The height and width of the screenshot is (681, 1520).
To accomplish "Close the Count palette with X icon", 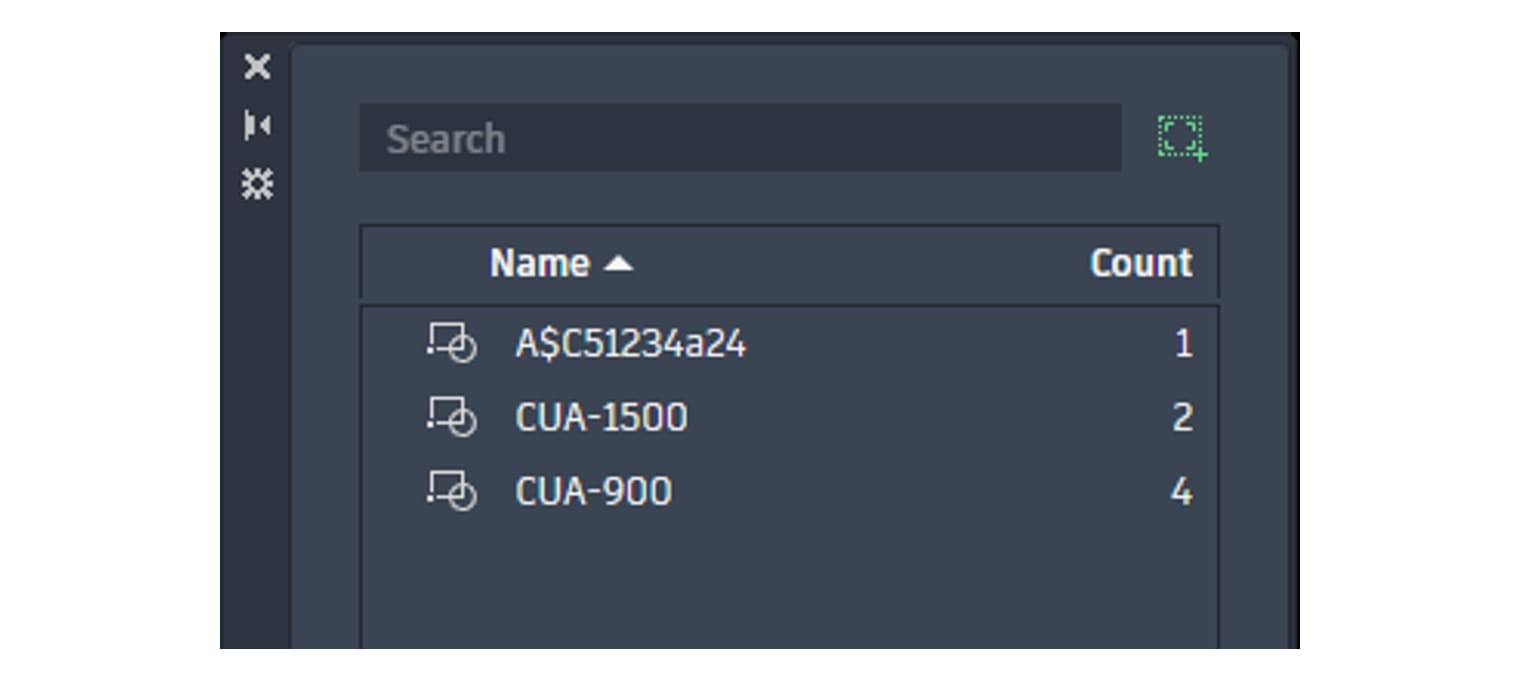I will point(257,67).
